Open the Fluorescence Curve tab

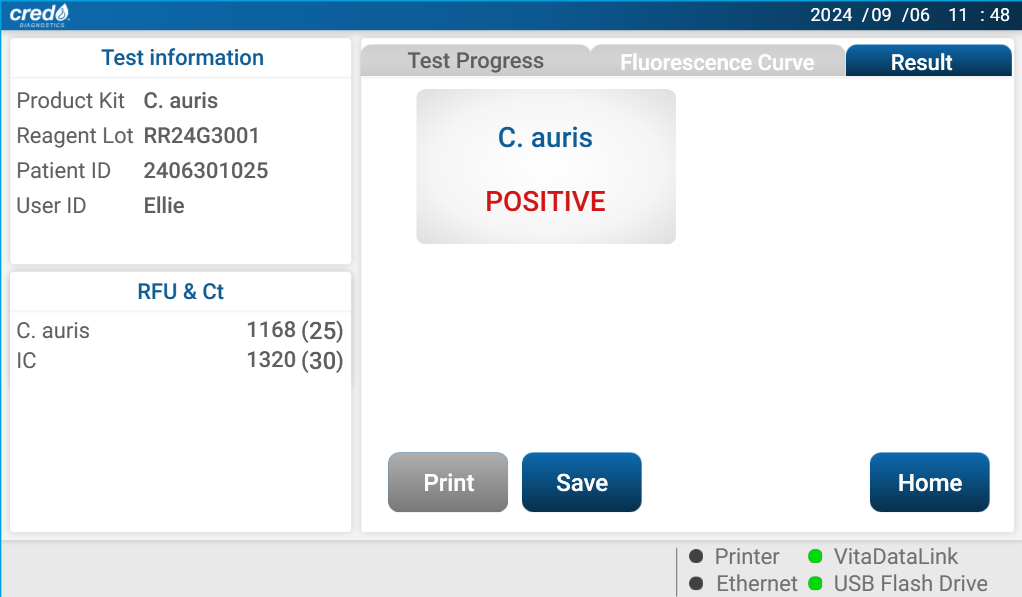[x=717, y=62]
